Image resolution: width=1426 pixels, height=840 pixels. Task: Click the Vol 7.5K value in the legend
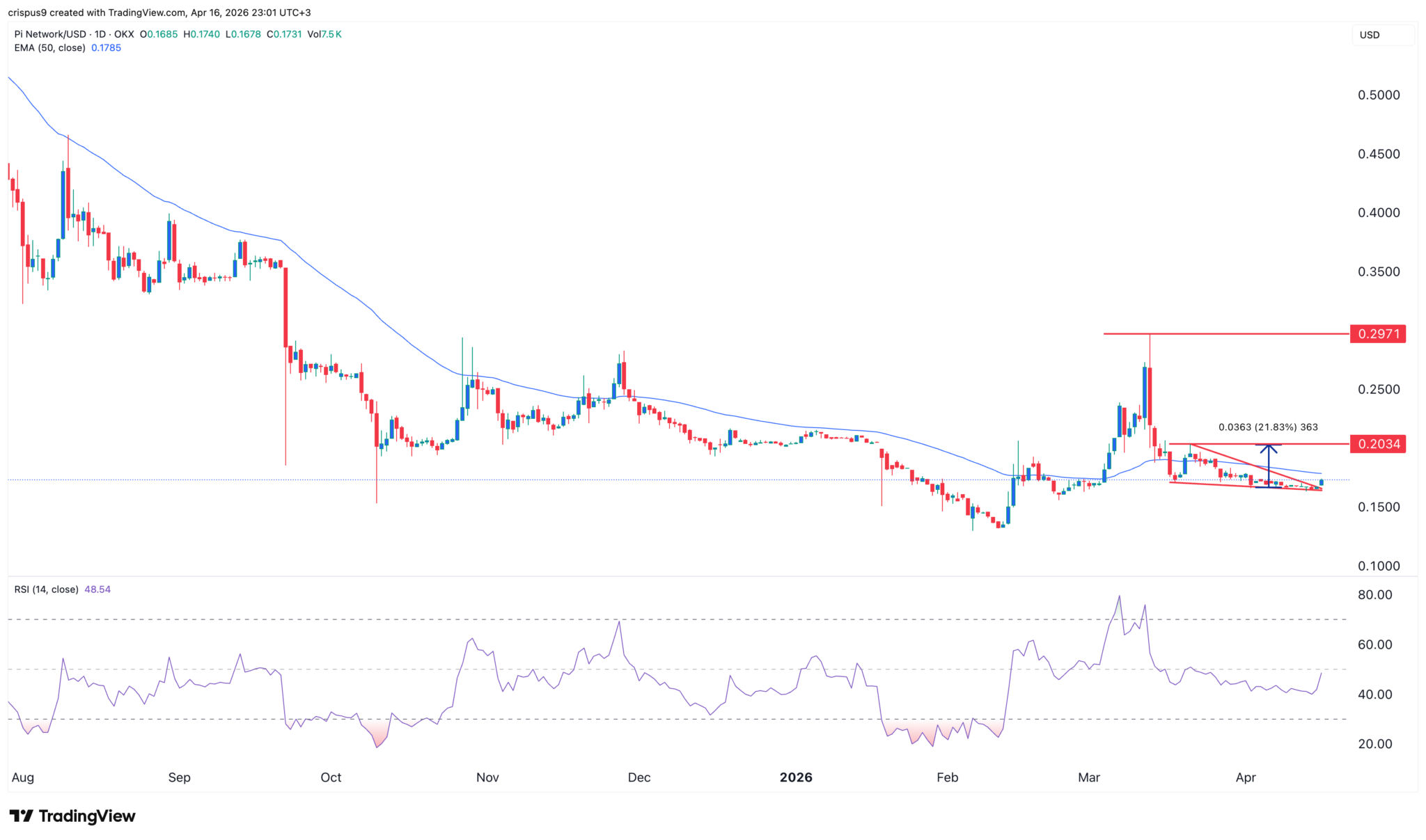[x=325, y=33]
